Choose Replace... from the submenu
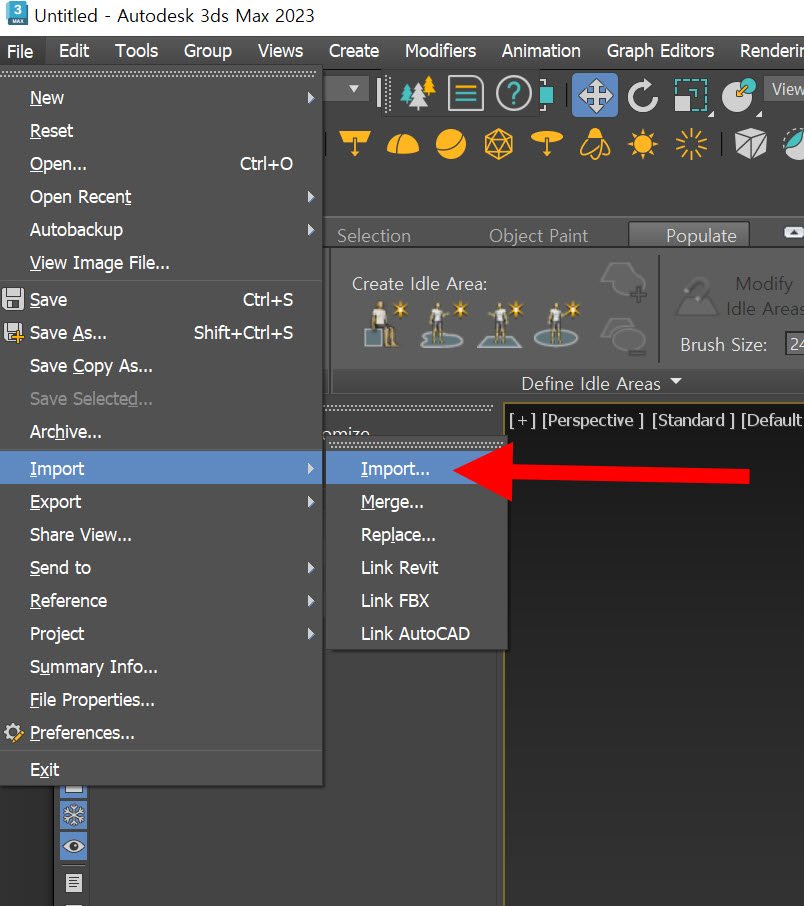Image resolution: width=804 pixels, height=906 pixels. coord(416,534)
